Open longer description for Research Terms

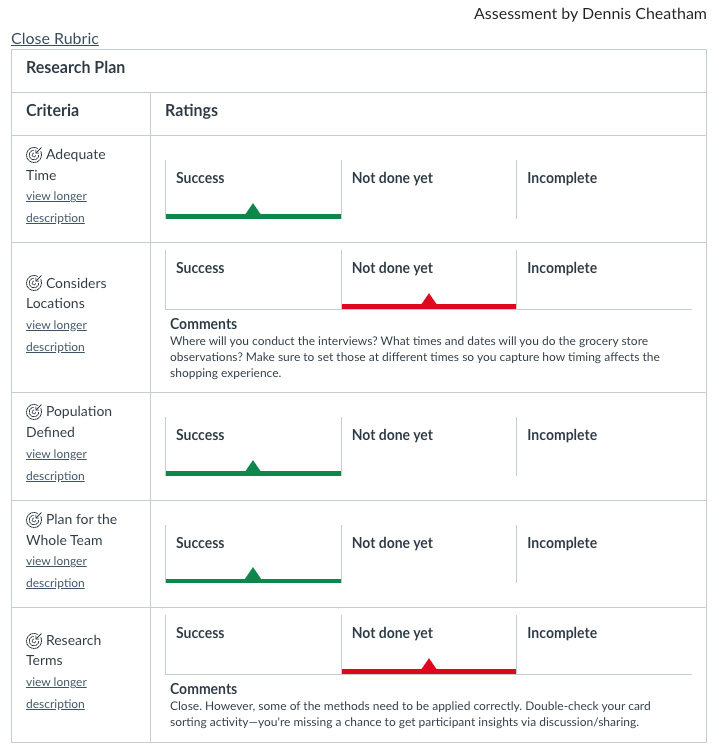56,692
